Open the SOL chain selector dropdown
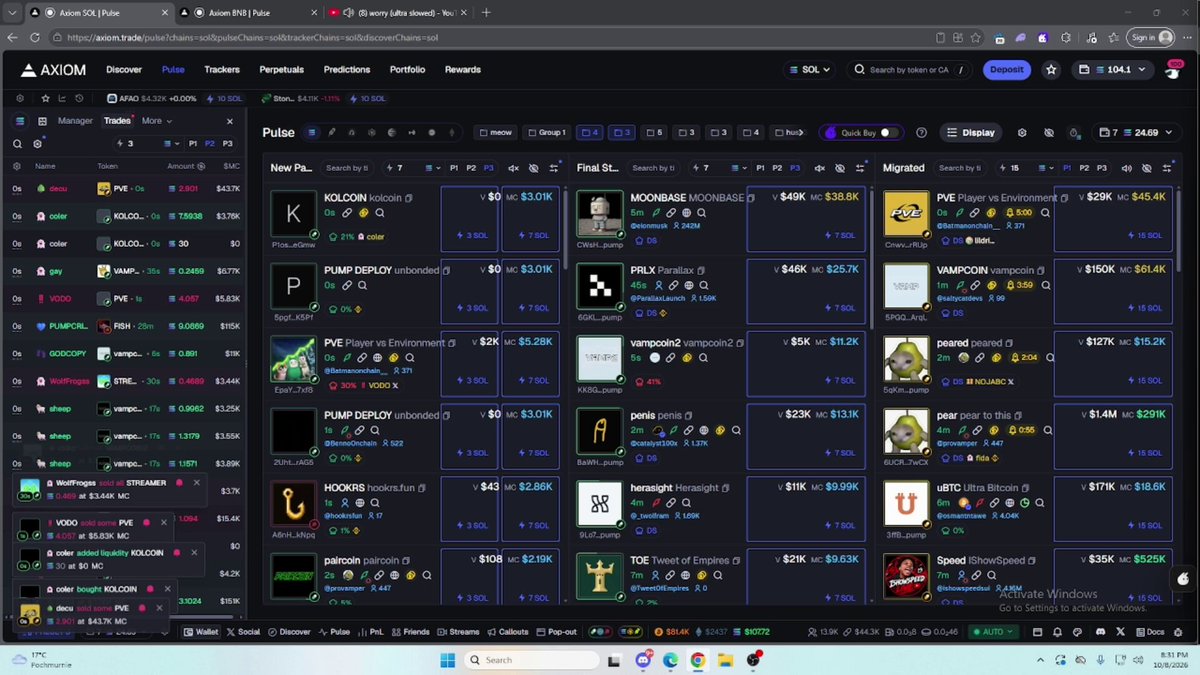The image size is (1200, 675). point(810,70)
